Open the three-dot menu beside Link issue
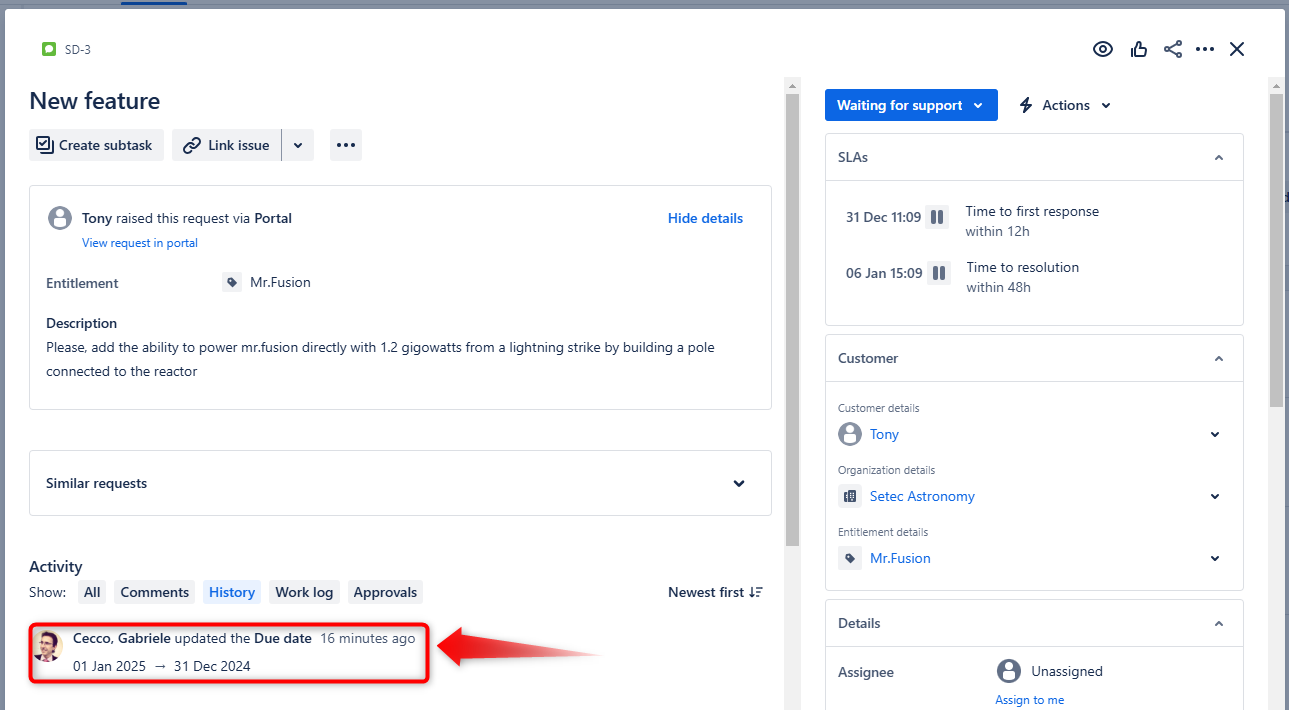 (x=346, y=145)
